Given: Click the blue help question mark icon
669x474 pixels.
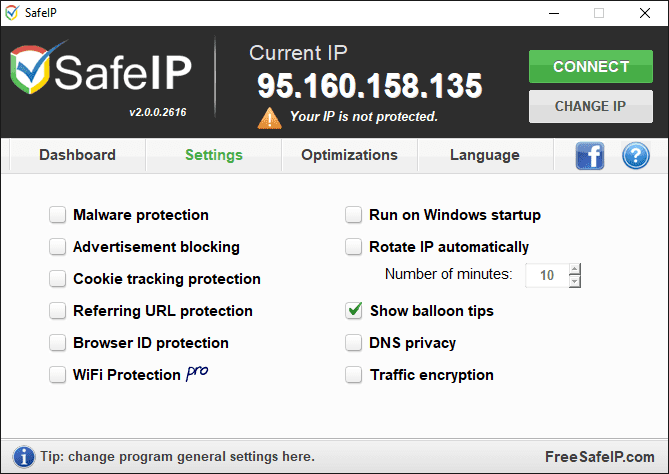Looking at the screenshot, I should coord(636,156).
